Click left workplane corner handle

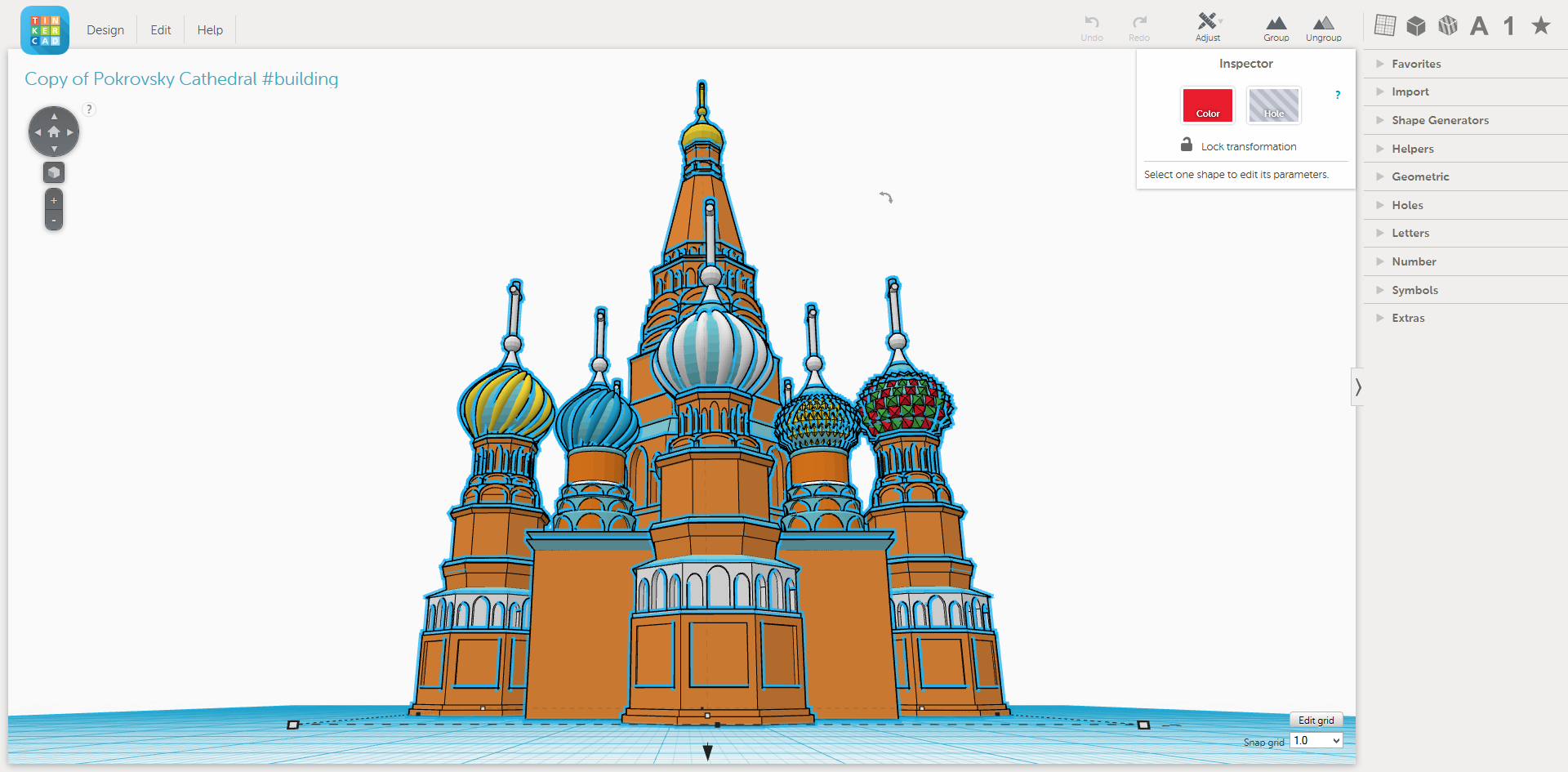(293, 725)
